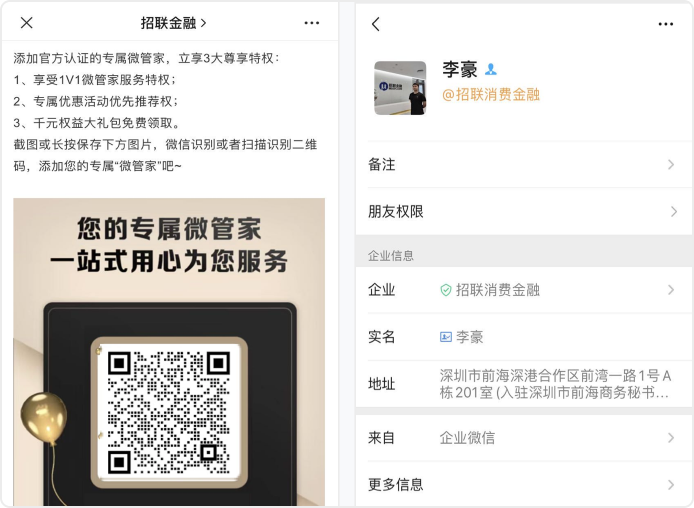The height and width of the screenshot is (508, 694).
Task: Select the text 千元权益大礼包免费领取
Action: 103,123
